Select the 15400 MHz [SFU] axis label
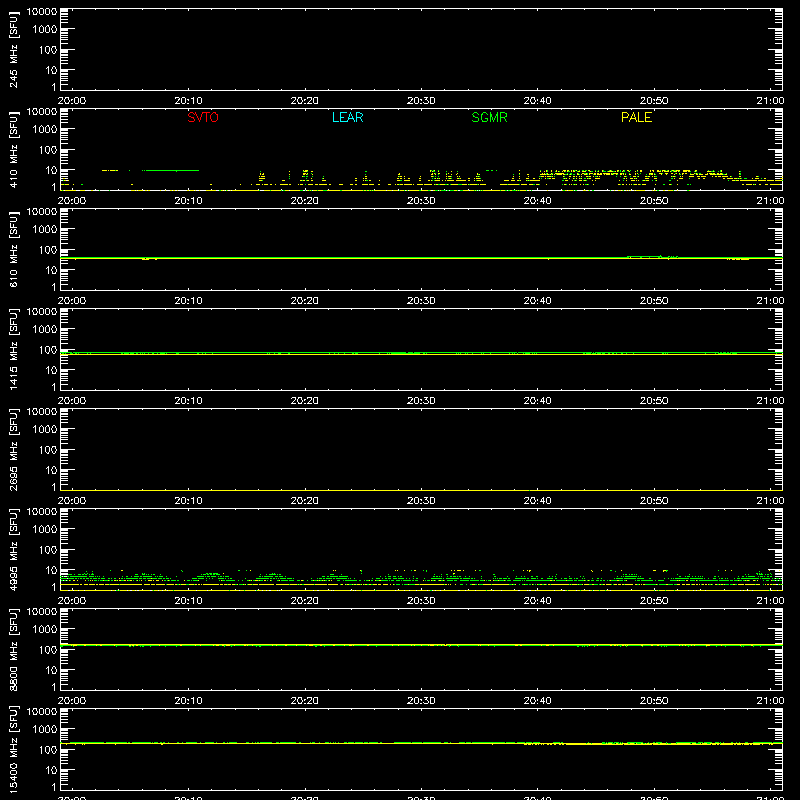The image size is (800, 800). point(13,749)
